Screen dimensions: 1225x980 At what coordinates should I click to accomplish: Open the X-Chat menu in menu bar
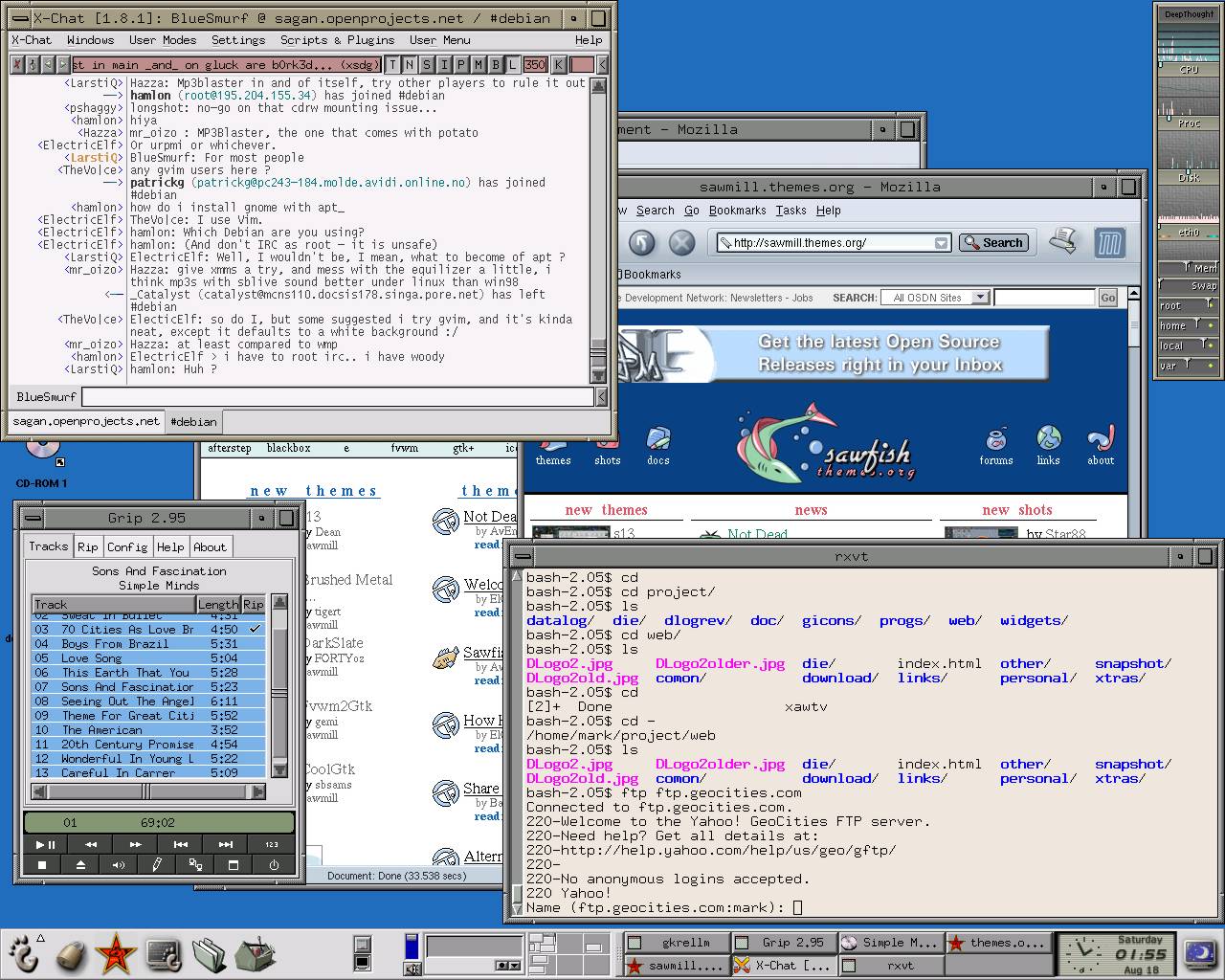32,40
